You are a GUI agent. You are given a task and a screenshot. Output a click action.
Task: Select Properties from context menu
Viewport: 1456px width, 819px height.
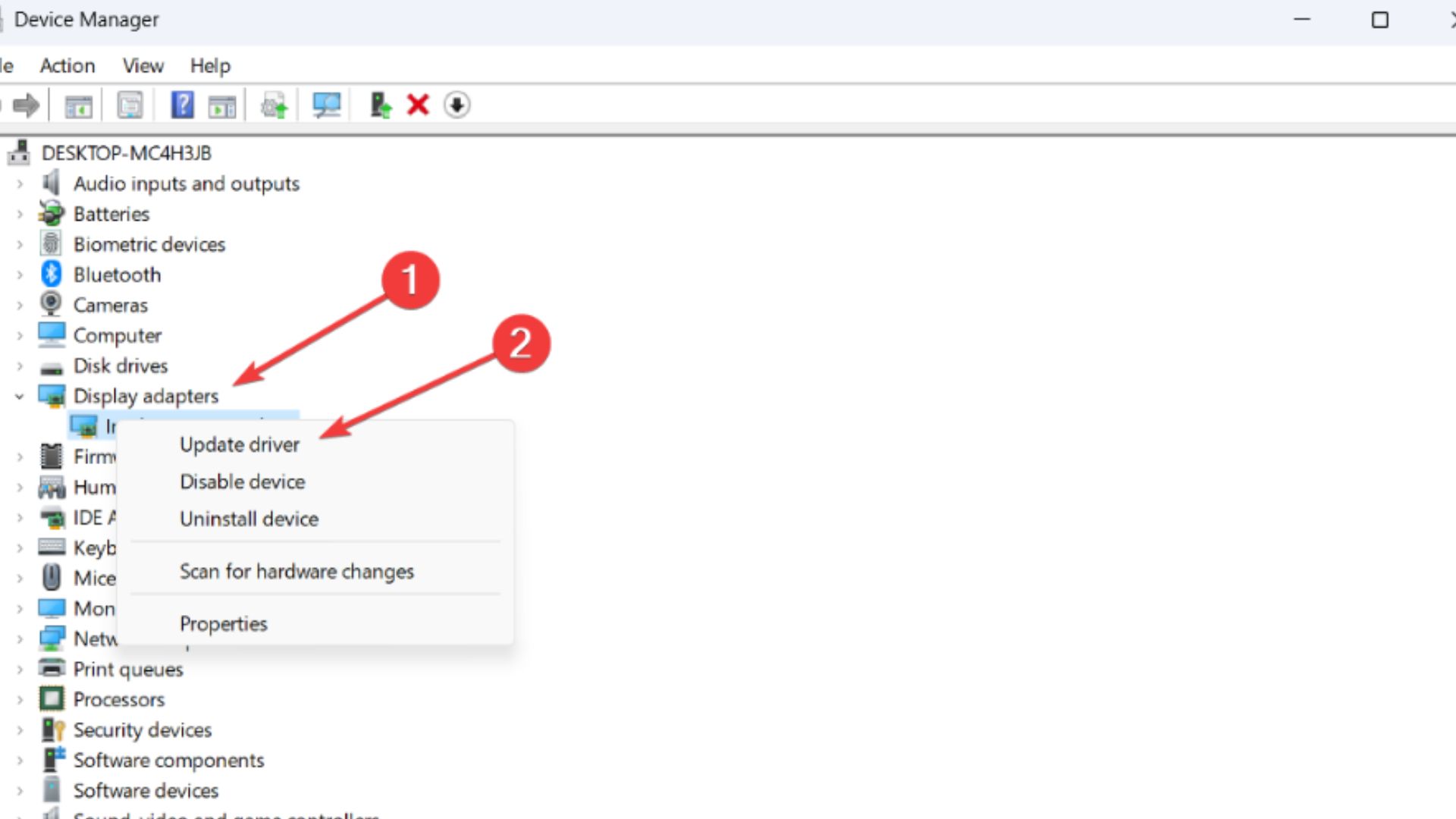click(222, 623)
